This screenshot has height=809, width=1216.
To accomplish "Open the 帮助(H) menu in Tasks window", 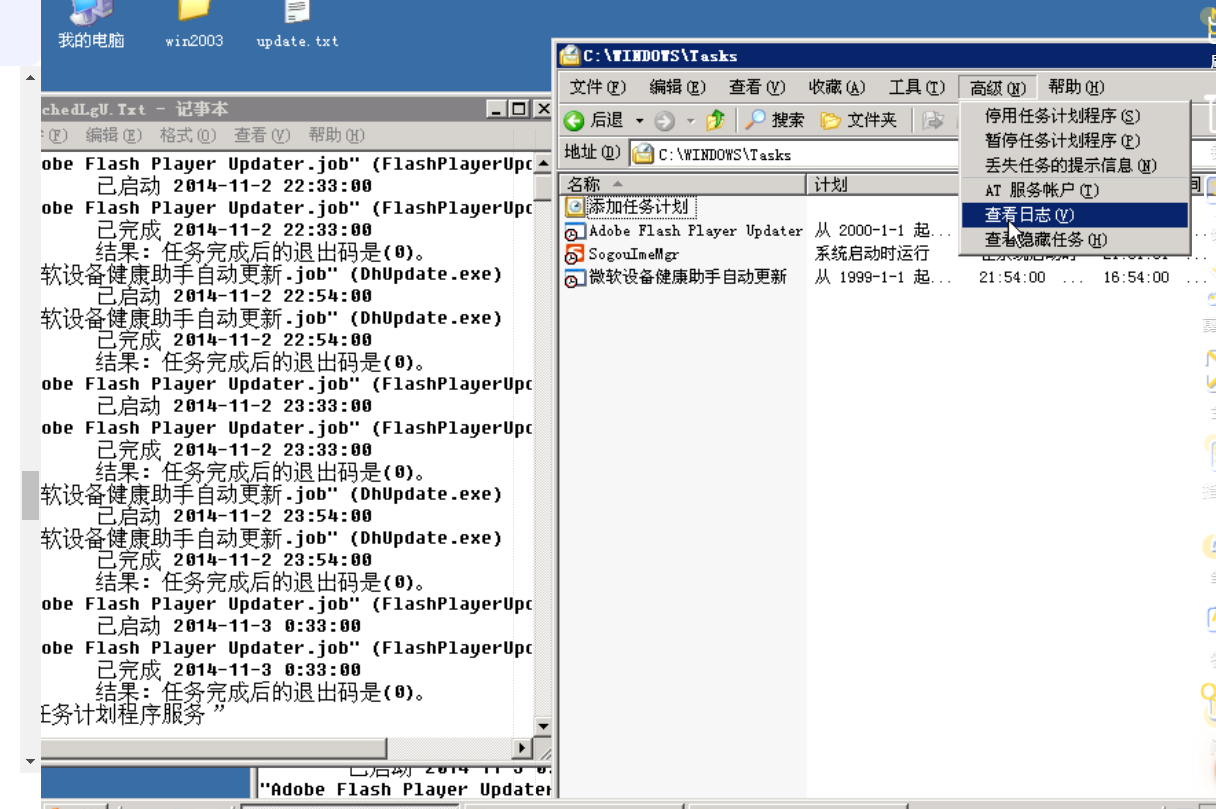I will point(1077,88).
